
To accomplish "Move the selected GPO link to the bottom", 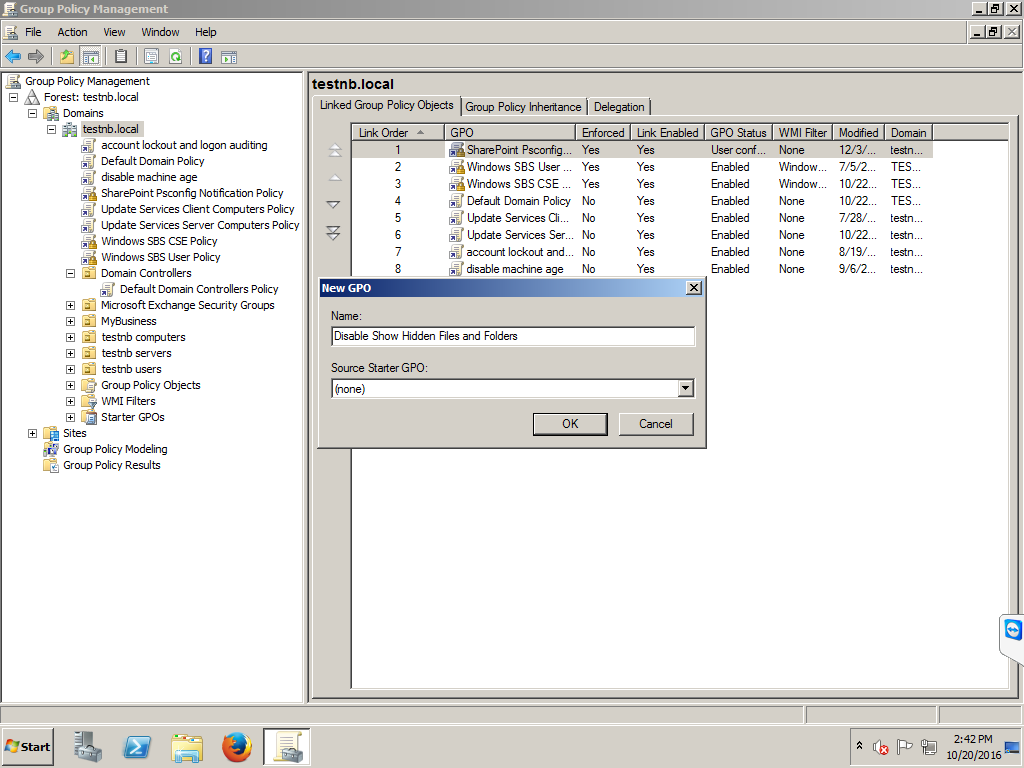I will point(334,232).
